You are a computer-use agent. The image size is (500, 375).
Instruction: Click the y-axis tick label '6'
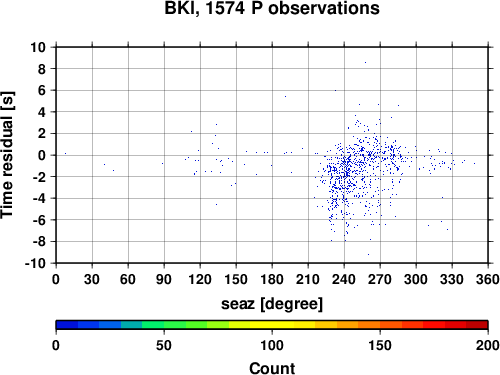[x=42, y=91]
